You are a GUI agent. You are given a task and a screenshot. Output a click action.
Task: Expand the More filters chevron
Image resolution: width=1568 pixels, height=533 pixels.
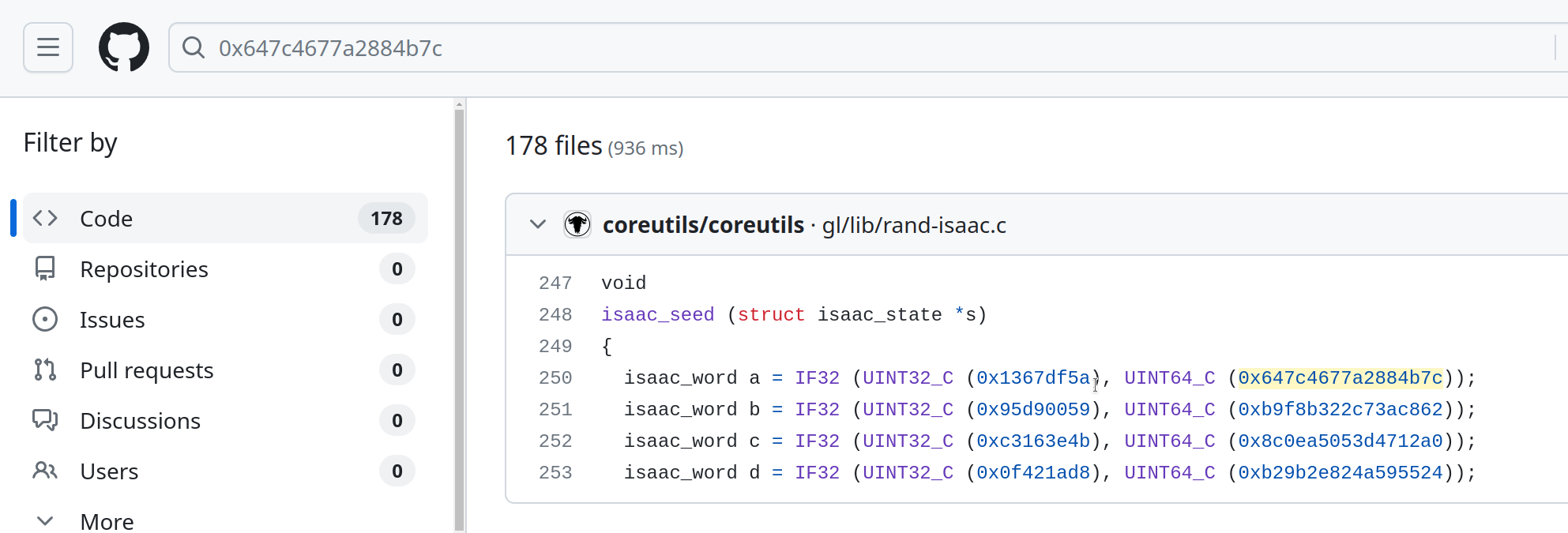(x=45, y=521)
